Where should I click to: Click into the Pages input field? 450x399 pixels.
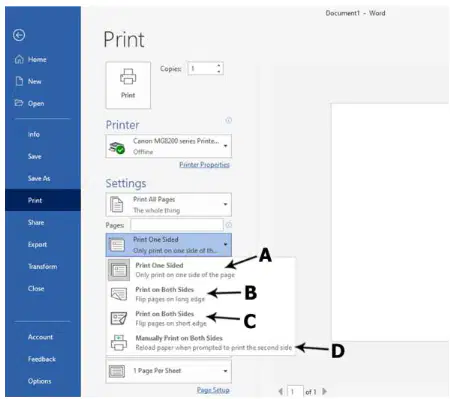pyautogui.click(x=177, y=225)
